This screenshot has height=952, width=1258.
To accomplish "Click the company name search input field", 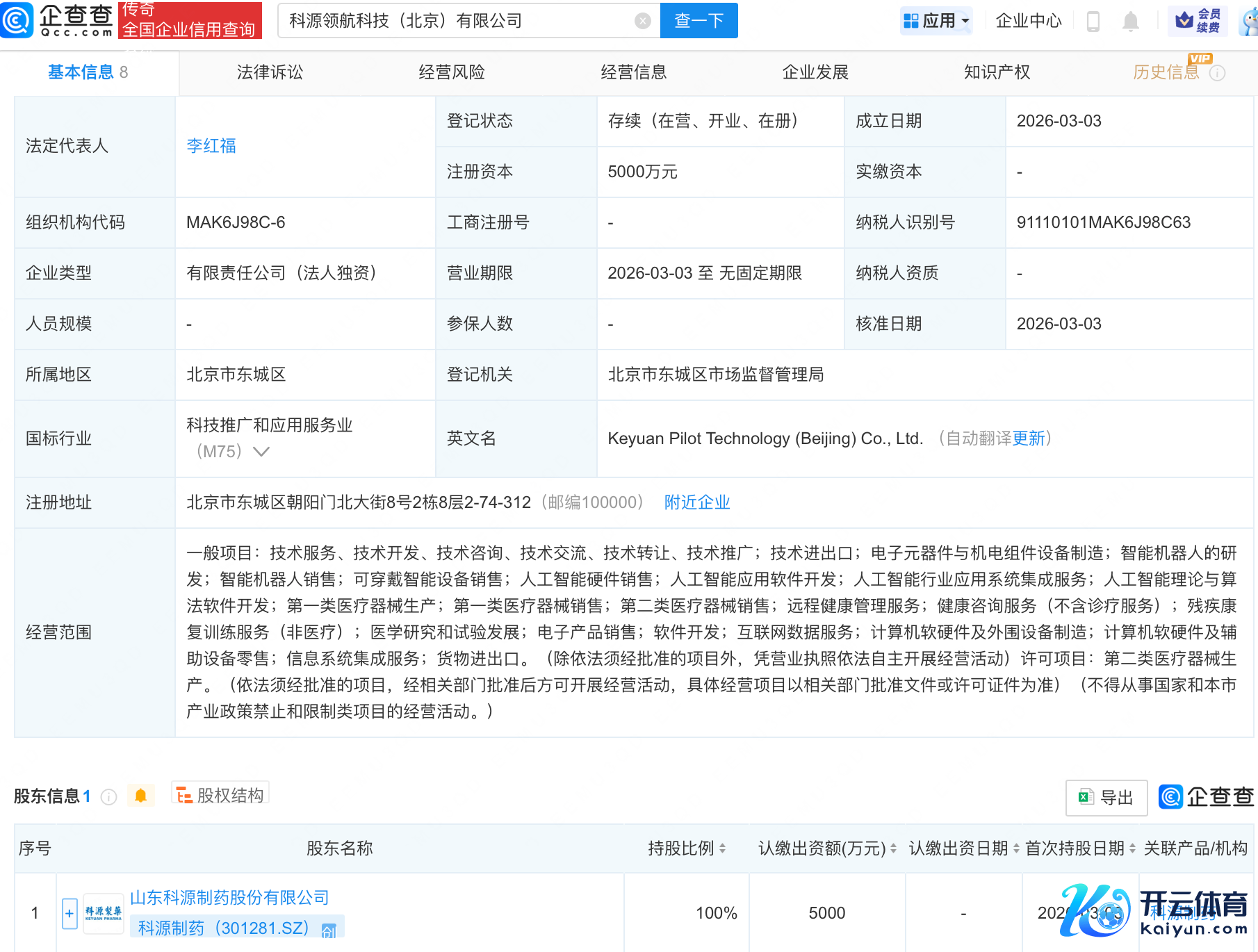I will point(459,21).
